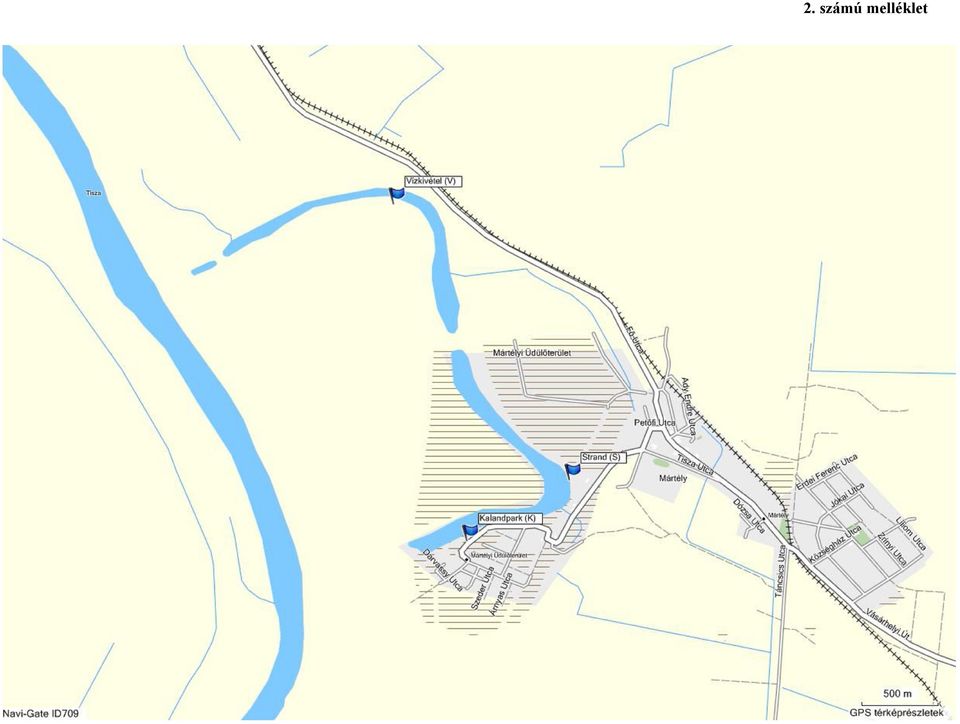Select the Kalandpark (K) label box

coord(509,518)
